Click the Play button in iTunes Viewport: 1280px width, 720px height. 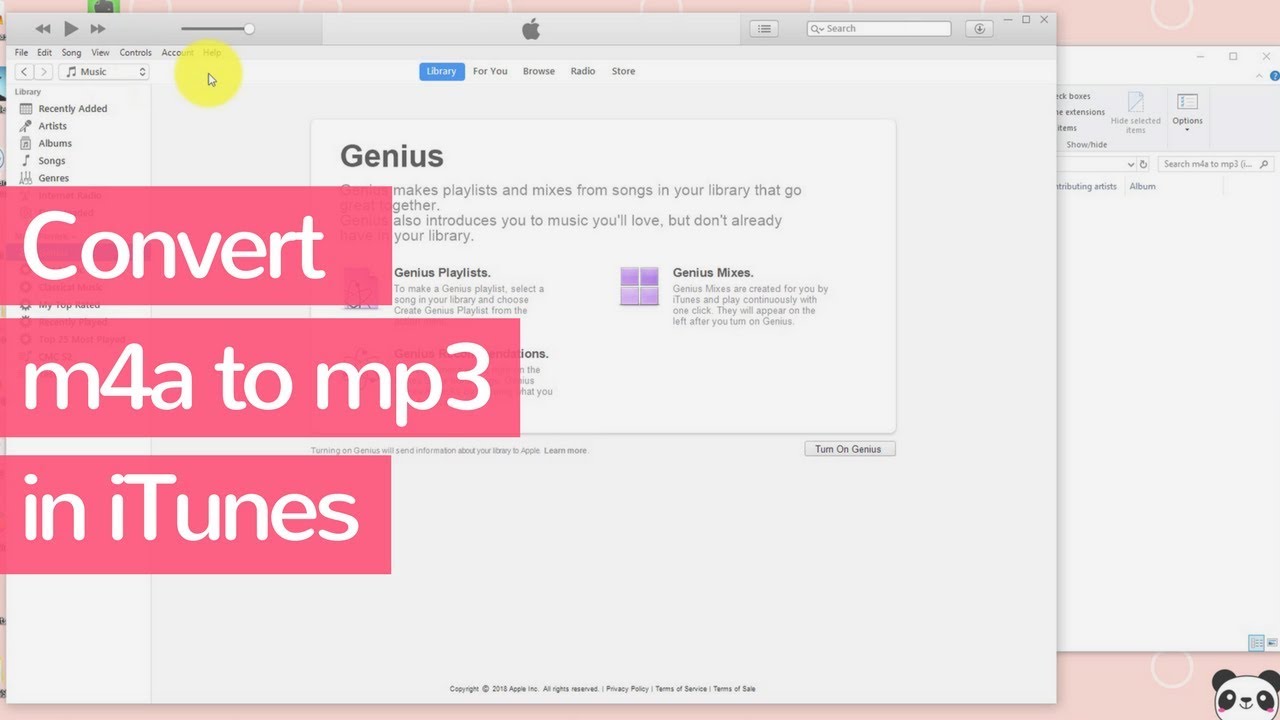point(71,29)
